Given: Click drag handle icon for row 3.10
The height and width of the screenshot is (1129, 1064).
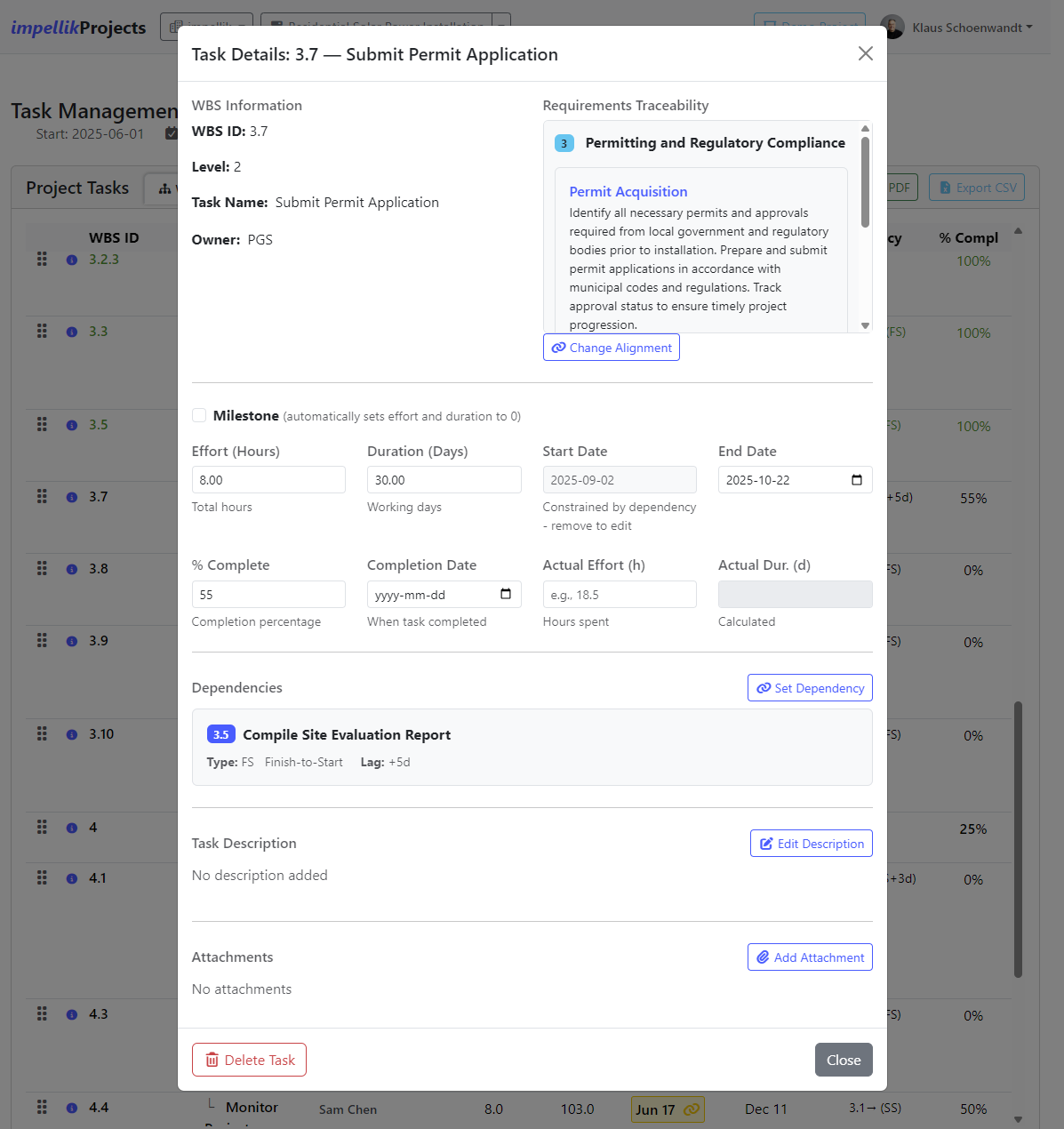Looking at the screenshot, I should pyautogui.click(x=42, y=733).
